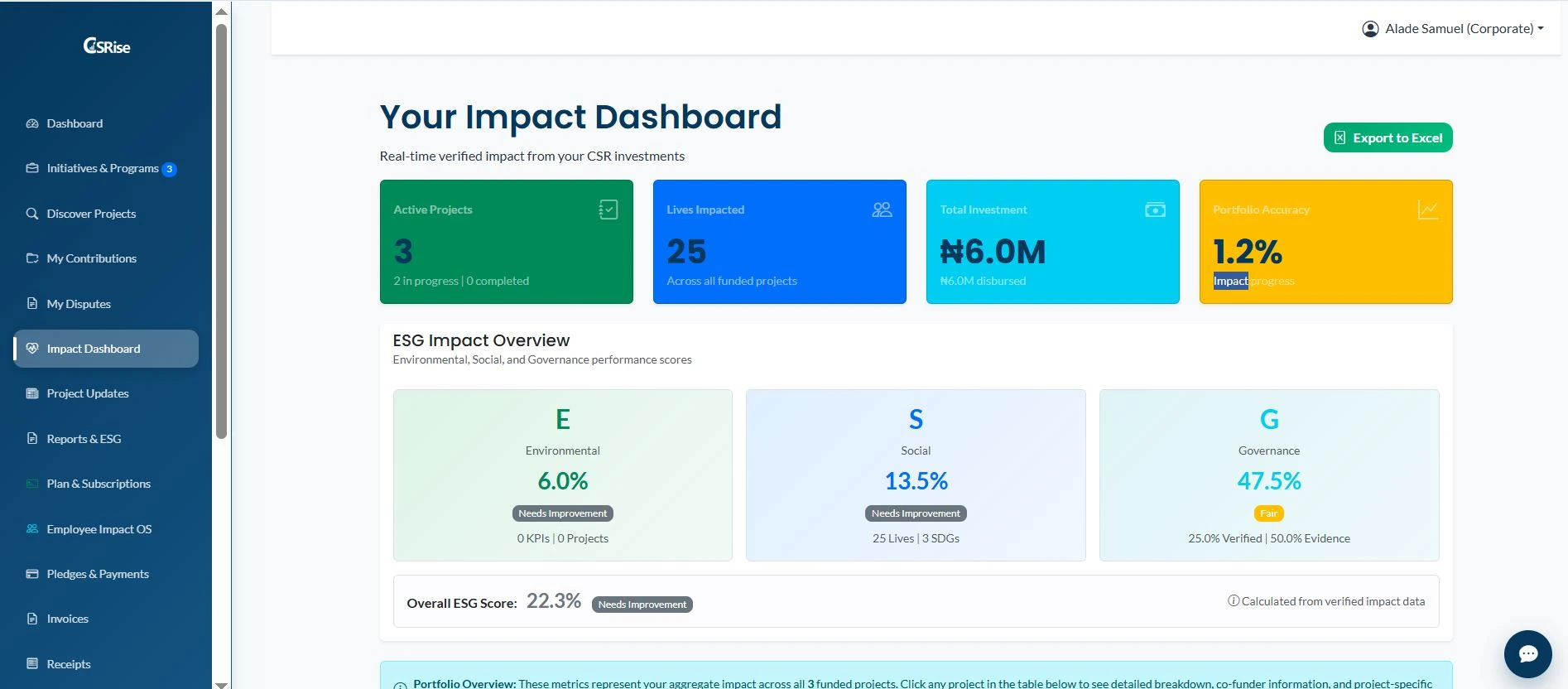Click the Overall ESG Score 22.3% value

[x=554, y=601]
